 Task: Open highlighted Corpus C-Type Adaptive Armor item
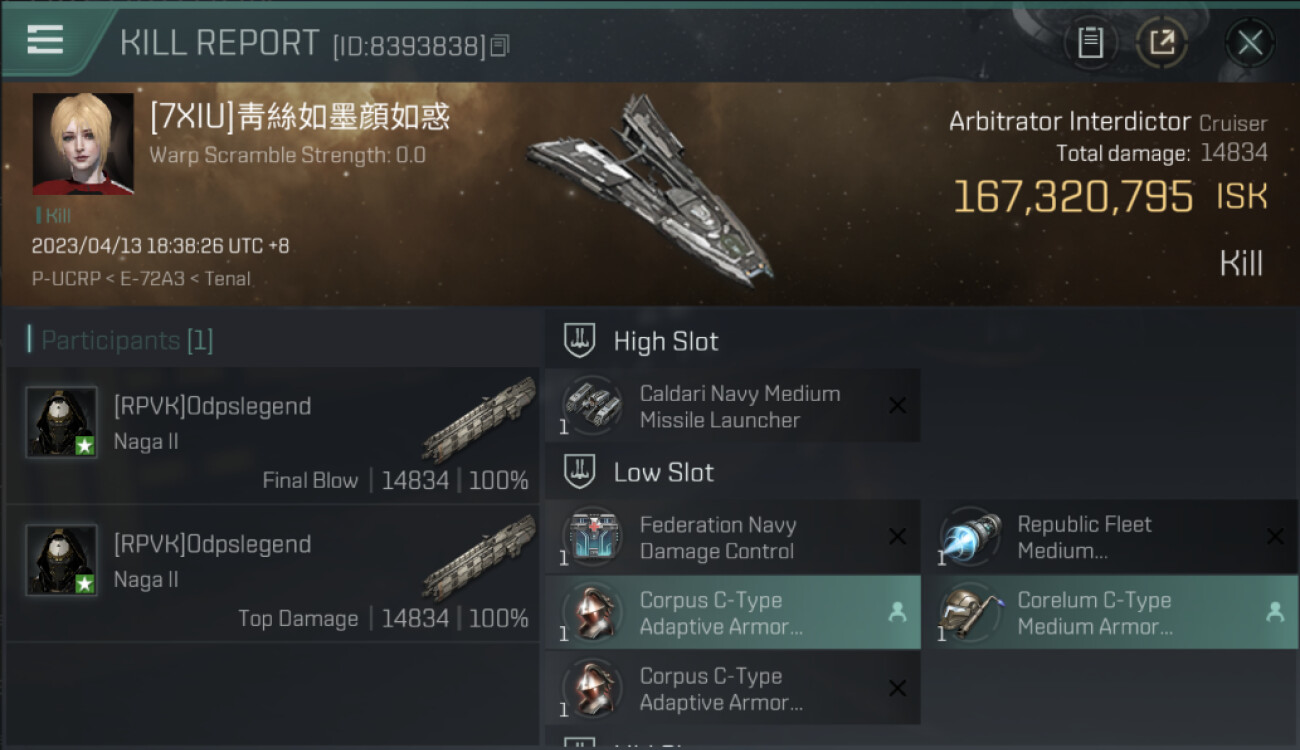coord(733,613)
